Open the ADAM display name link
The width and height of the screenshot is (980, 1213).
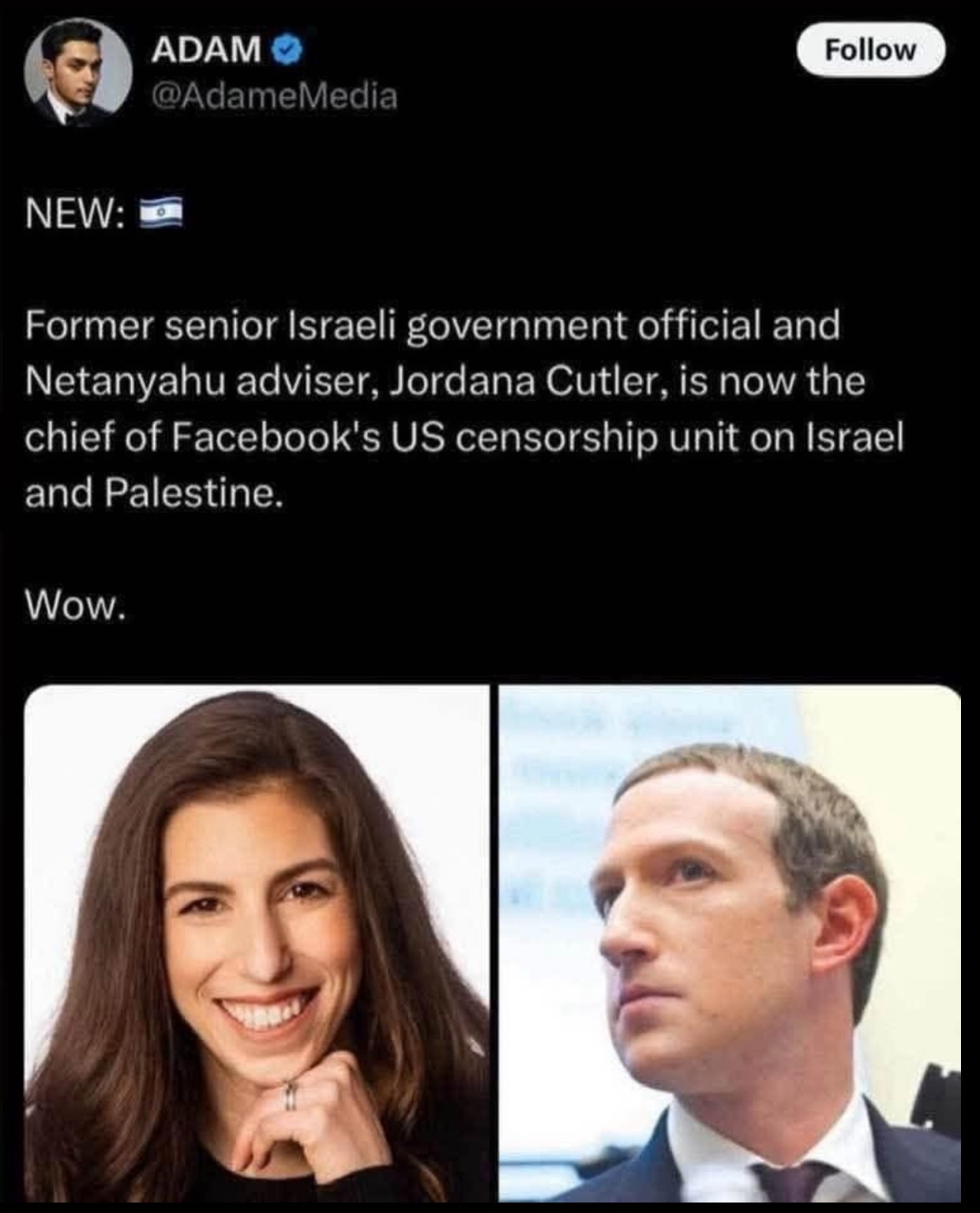(x=205, y=51)
